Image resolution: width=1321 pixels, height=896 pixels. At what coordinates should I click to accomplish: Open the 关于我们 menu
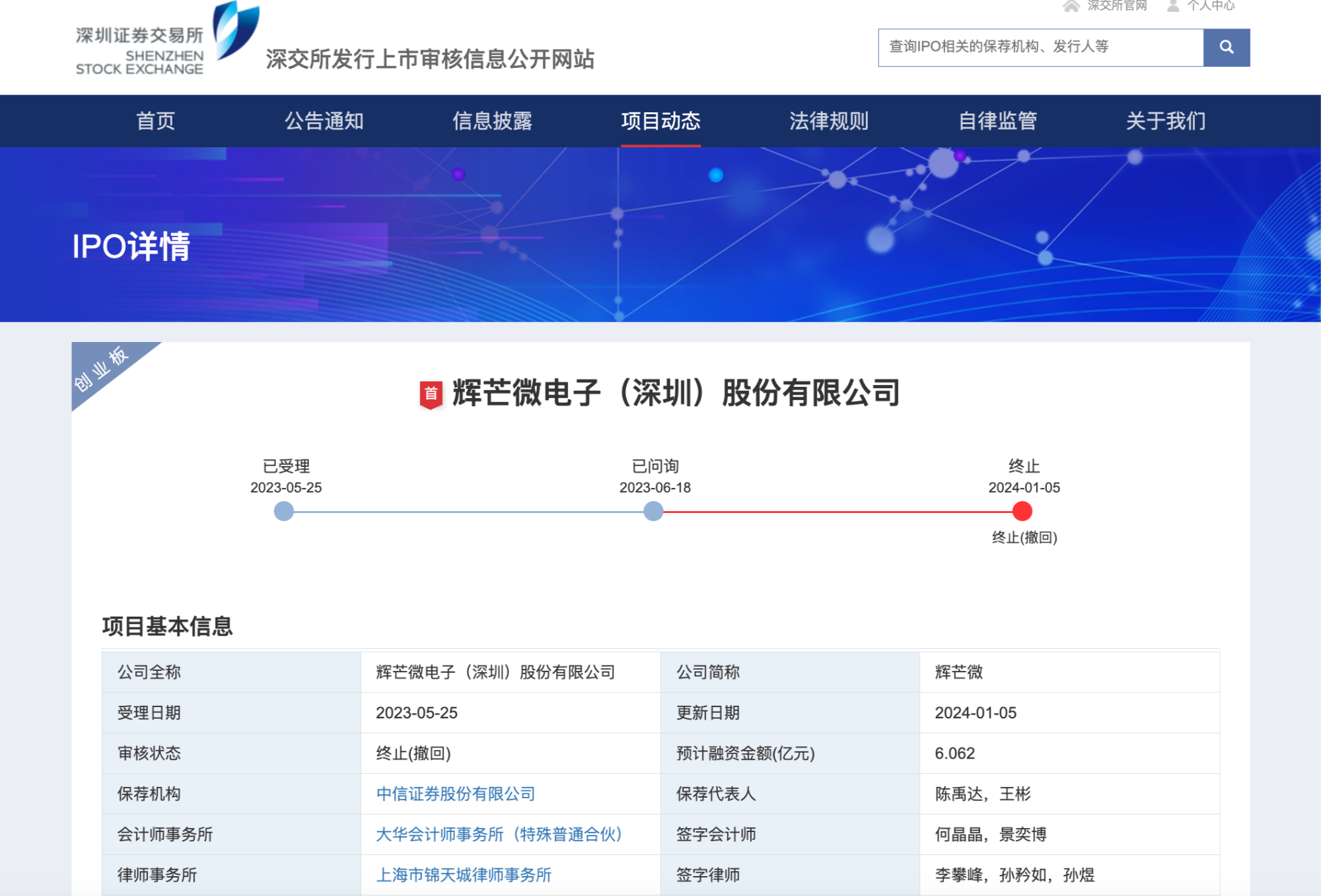click(1166, 121)
